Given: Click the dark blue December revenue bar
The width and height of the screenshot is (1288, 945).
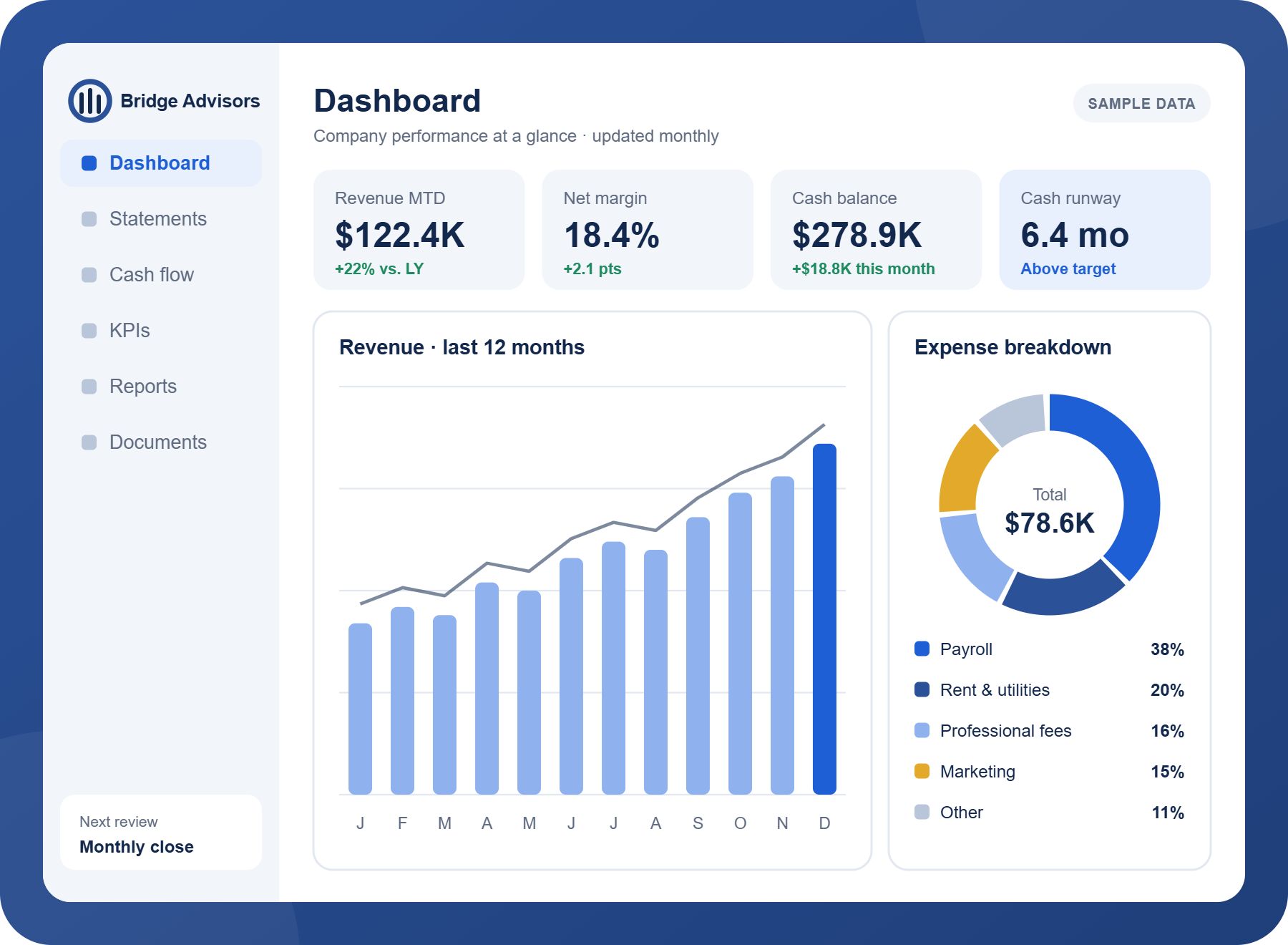Looking at the screenshot, I should [824, 619].
